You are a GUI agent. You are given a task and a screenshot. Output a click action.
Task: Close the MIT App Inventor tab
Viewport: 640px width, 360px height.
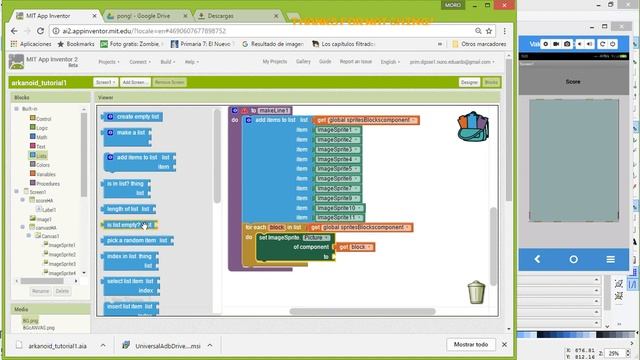[94, 16]
